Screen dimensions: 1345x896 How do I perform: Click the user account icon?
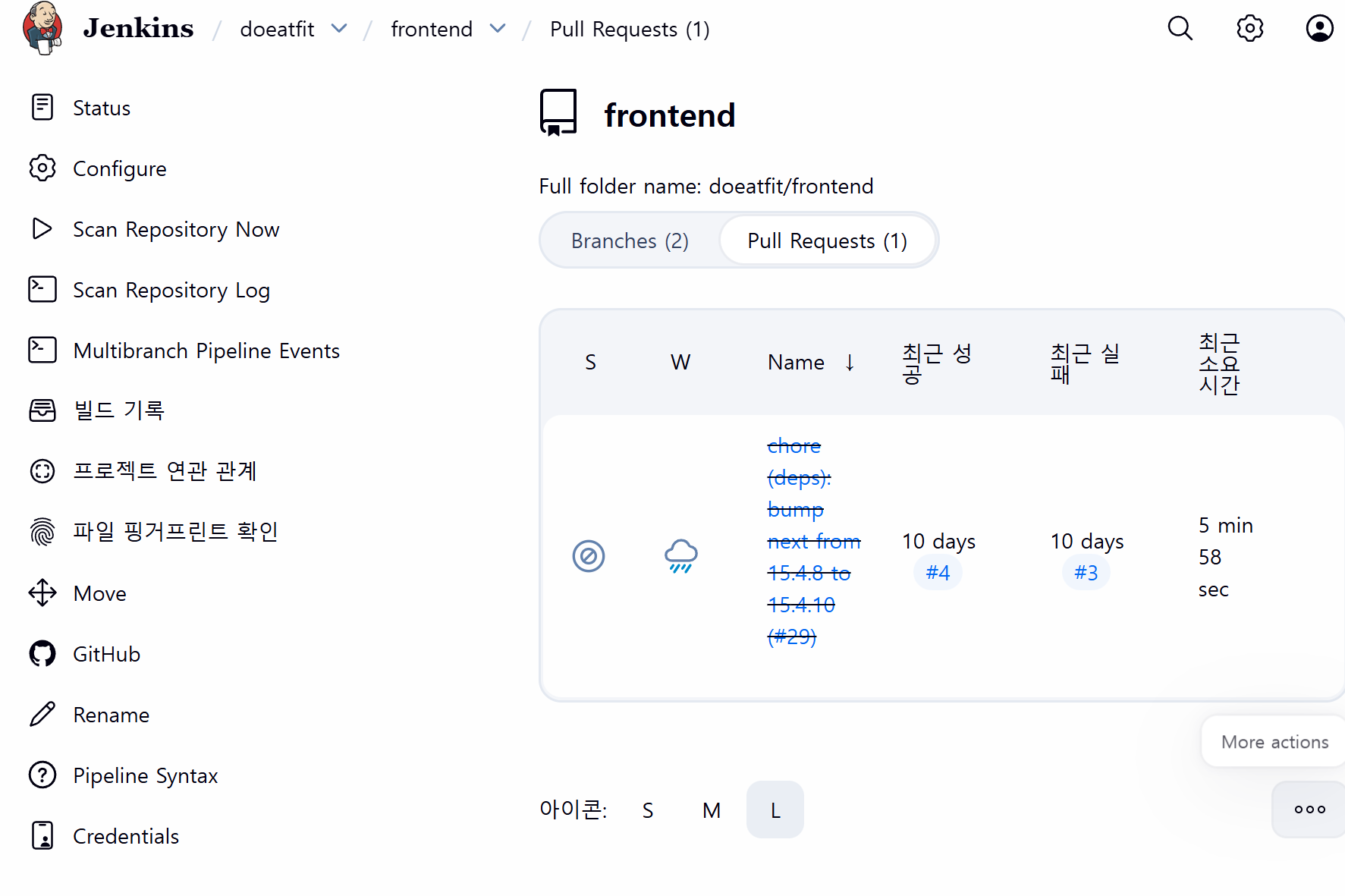[x=1319, y=29]
